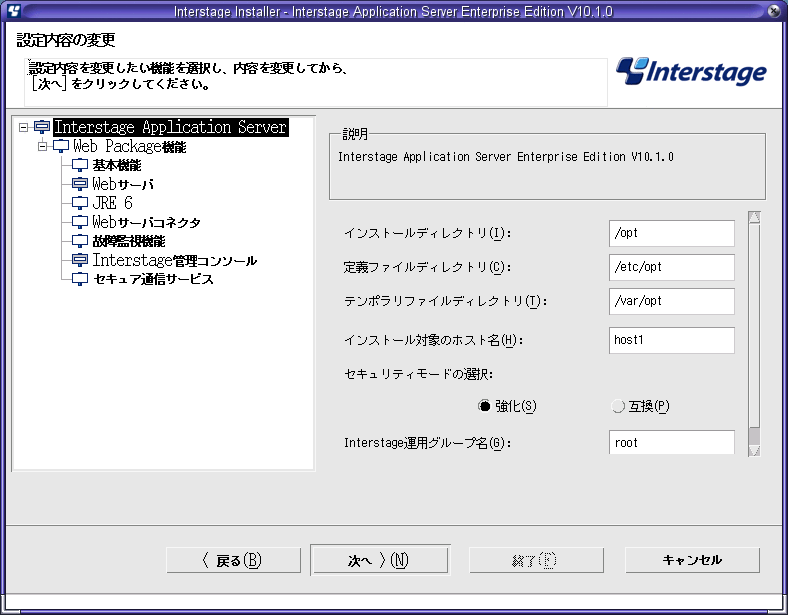Click the installer window menu icon in title bar

click(14, 11)
